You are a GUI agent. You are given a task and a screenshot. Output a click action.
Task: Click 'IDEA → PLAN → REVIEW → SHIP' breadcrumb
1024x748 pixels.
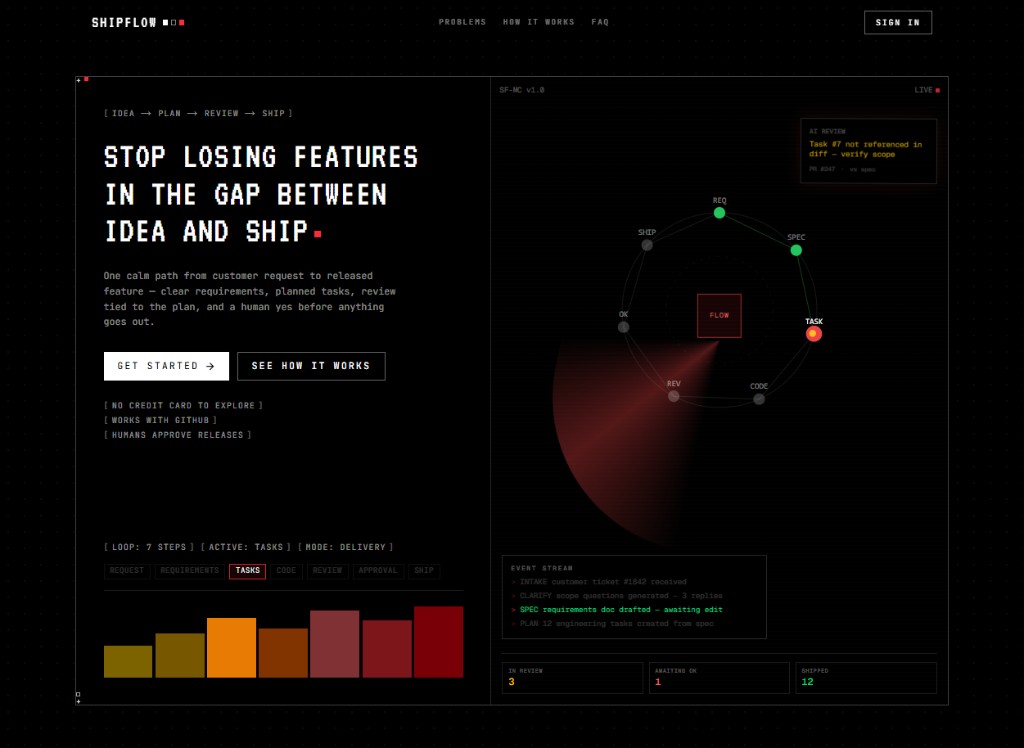198,114
